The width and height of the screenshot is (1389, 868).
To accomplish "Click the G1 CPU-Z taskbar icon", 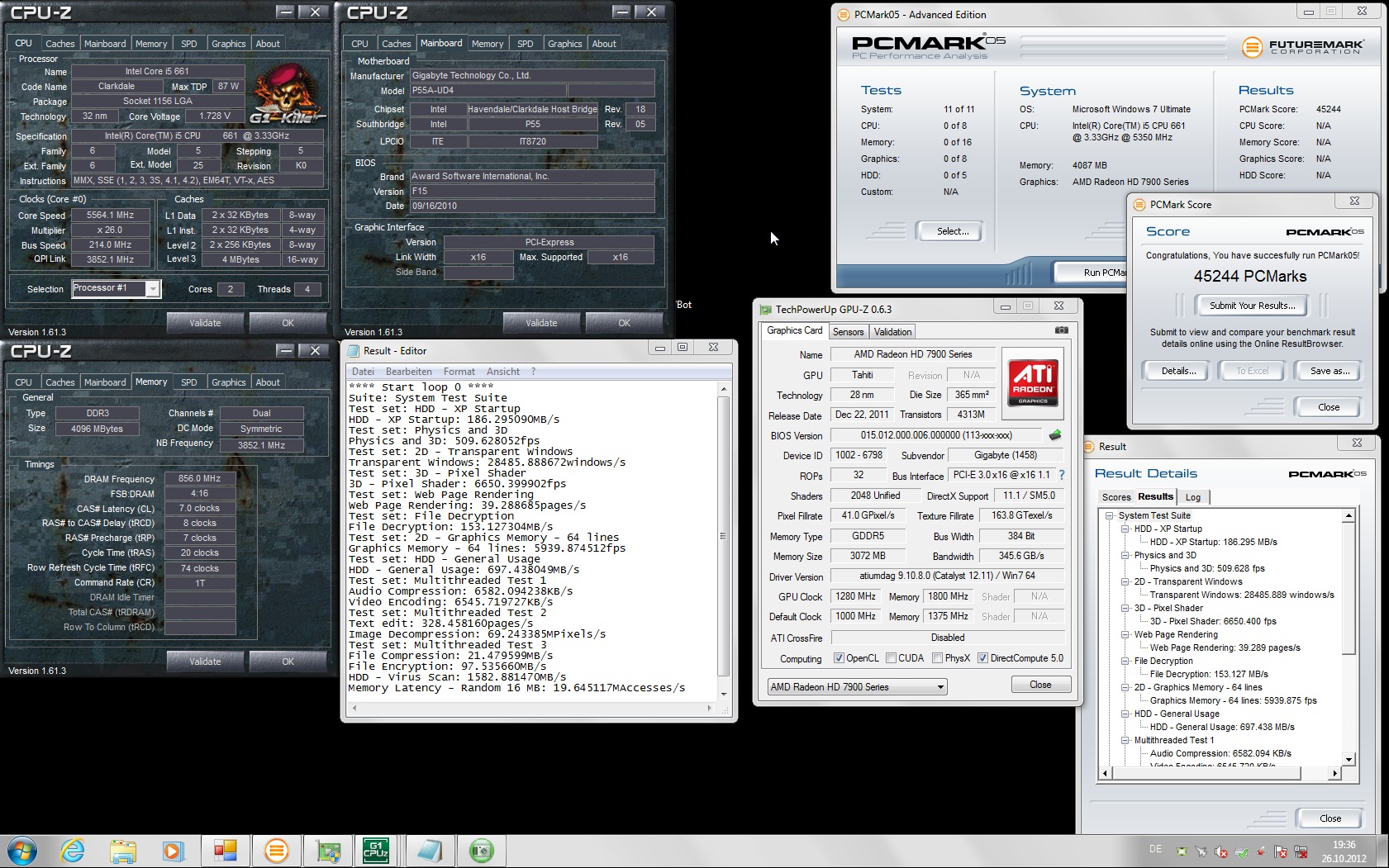I will (x=376, y=851).
